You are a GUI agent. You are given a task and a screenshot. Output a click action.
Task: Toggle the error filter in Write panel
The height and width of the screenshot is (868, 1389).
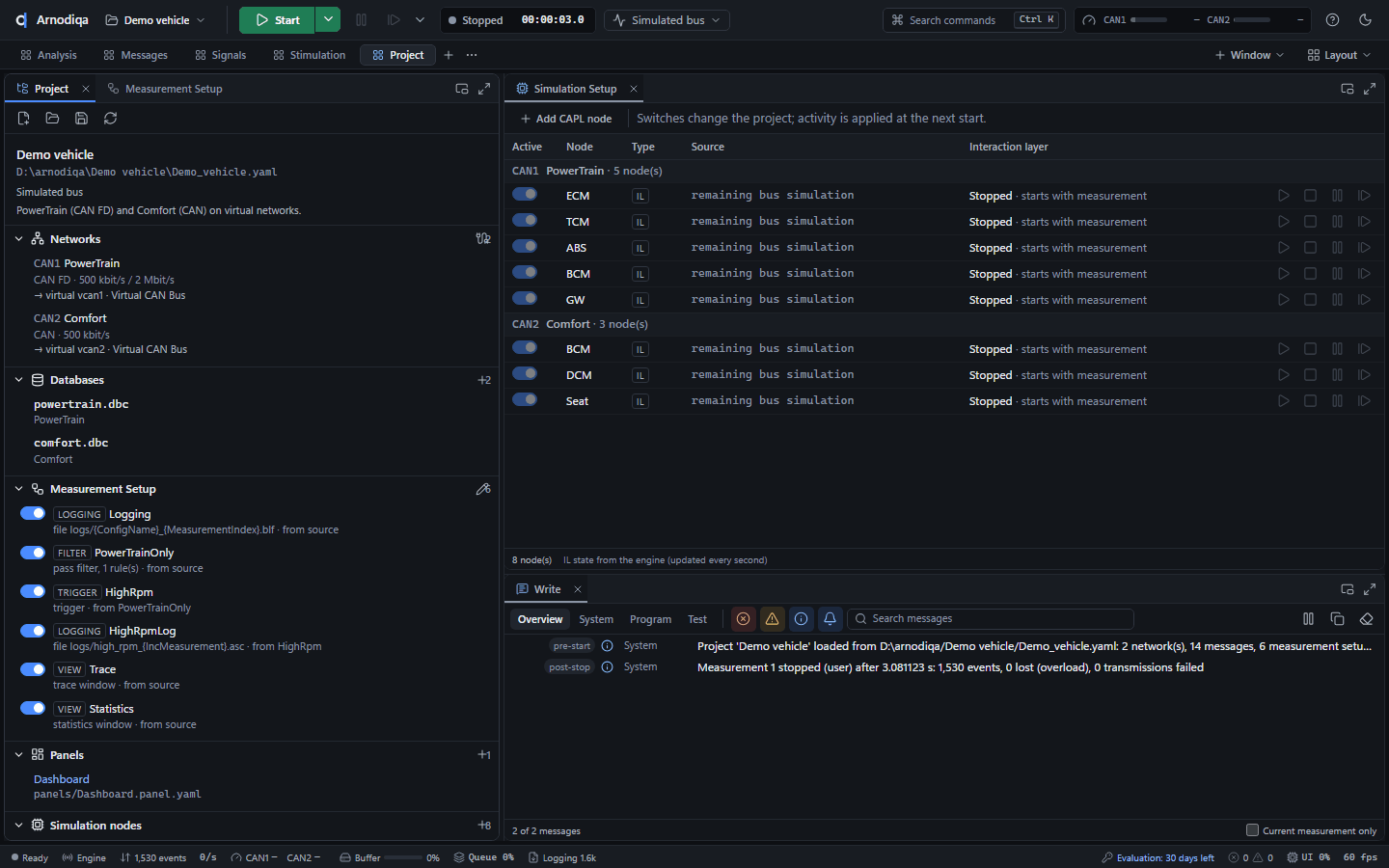pos(743,619)
